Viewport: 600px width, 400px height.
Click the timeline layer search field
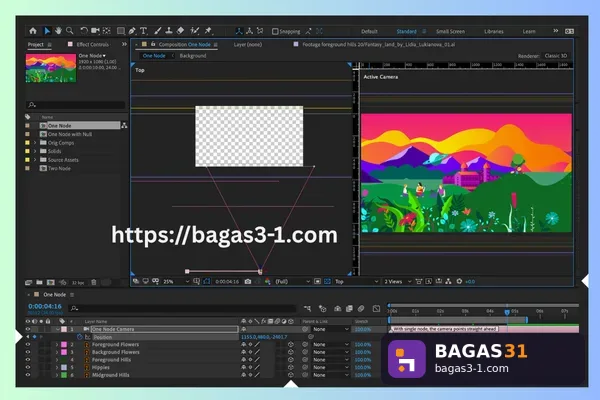click(x=182, y=308)
